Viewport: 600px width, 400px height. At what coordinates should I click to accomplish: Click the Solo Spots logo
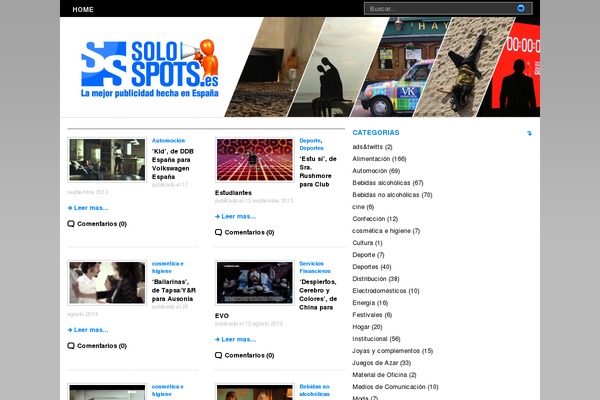[150, 69]
